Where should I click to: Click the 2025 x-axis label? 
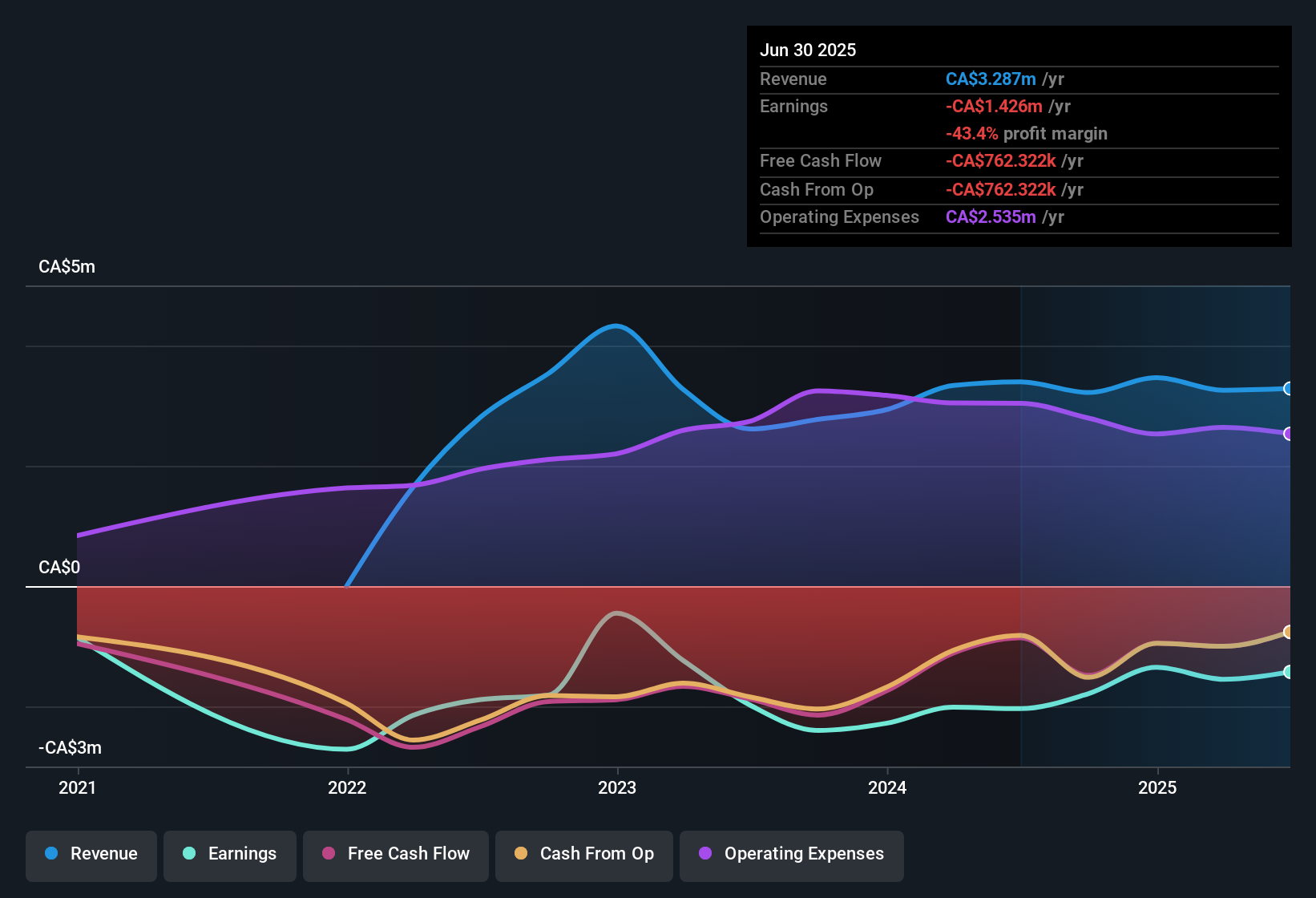point(1157,788)
